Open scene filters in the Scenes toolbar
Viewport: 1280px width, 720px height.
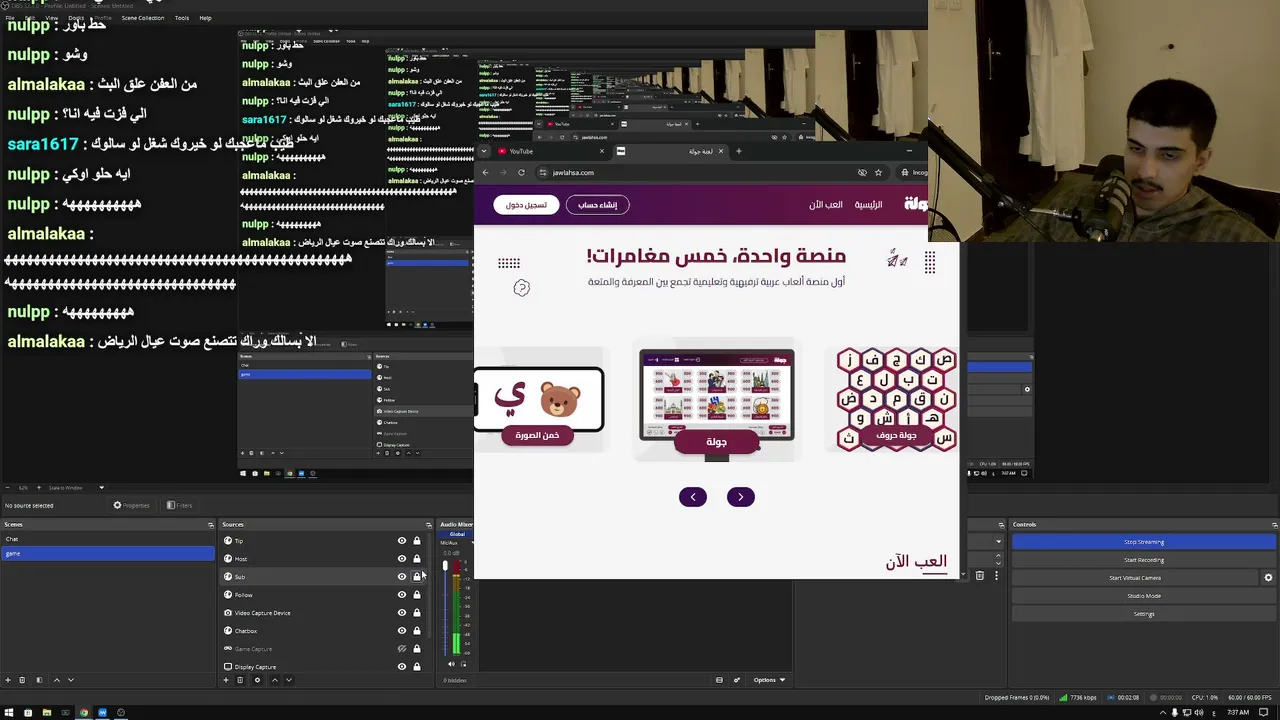[39, 680]
